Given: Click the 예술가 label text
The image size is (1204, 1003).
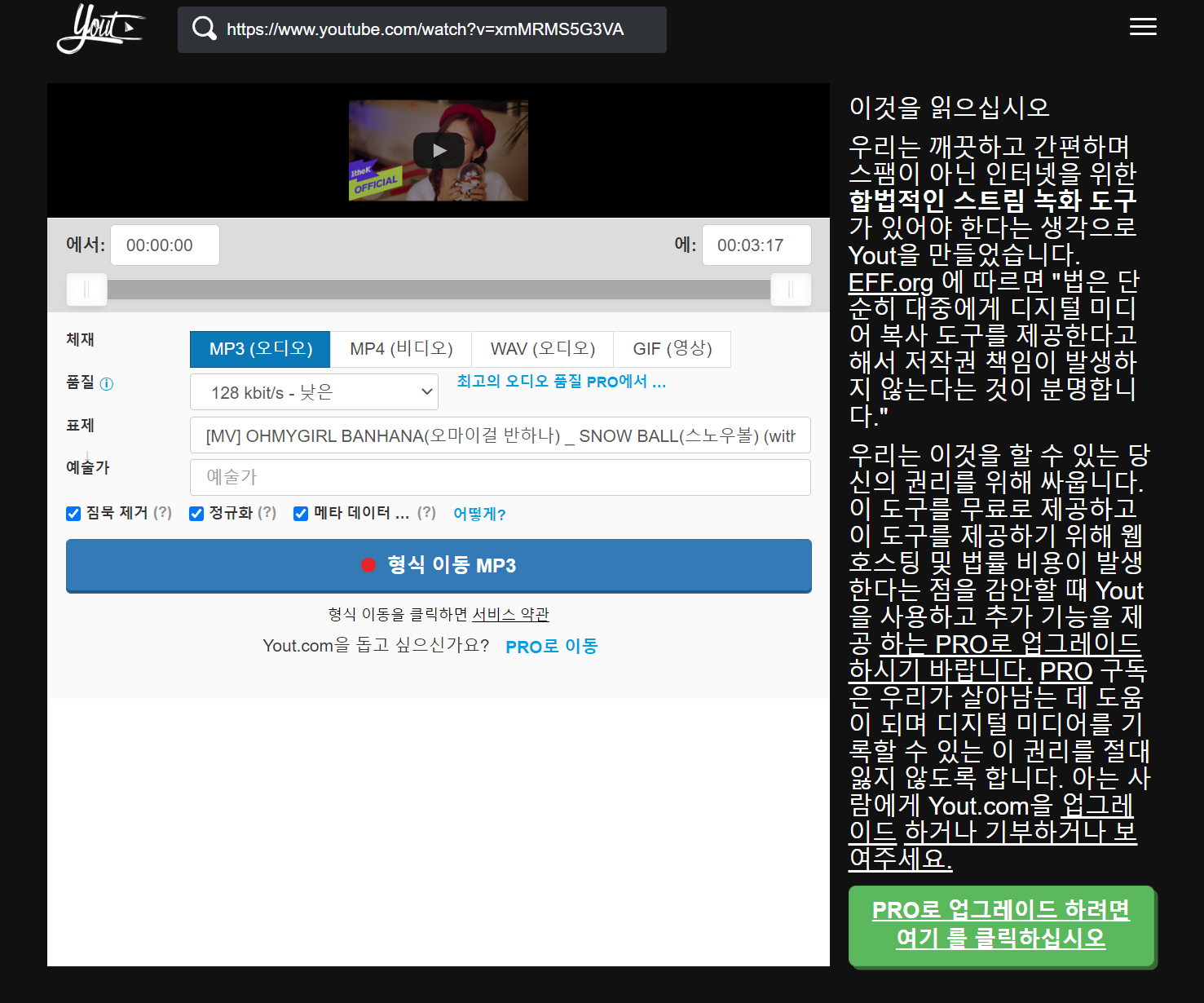Looking at the screenshot, I should point(88,467).
